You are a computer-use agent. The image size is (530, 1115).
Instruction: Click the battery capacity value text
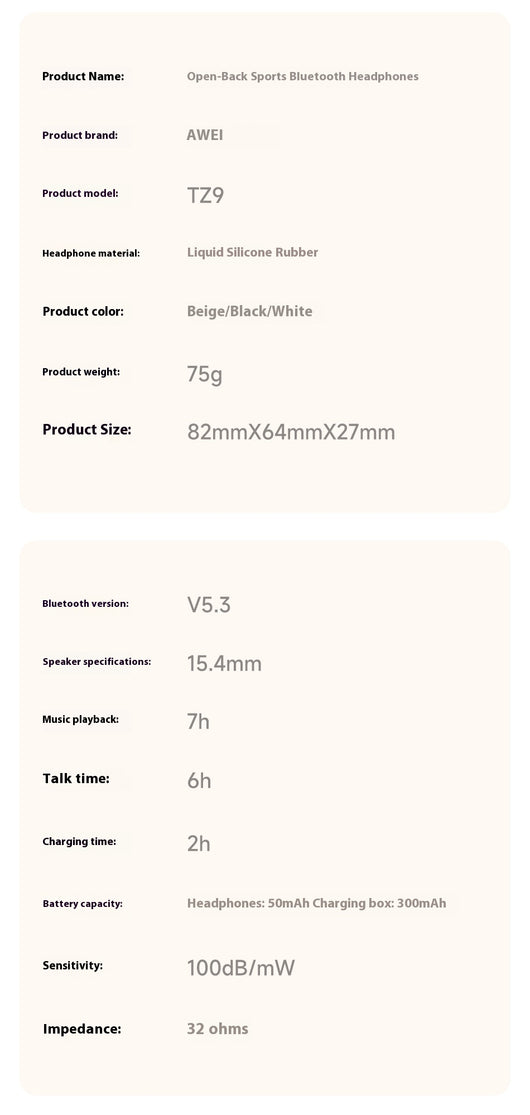[x=317, y=904]
